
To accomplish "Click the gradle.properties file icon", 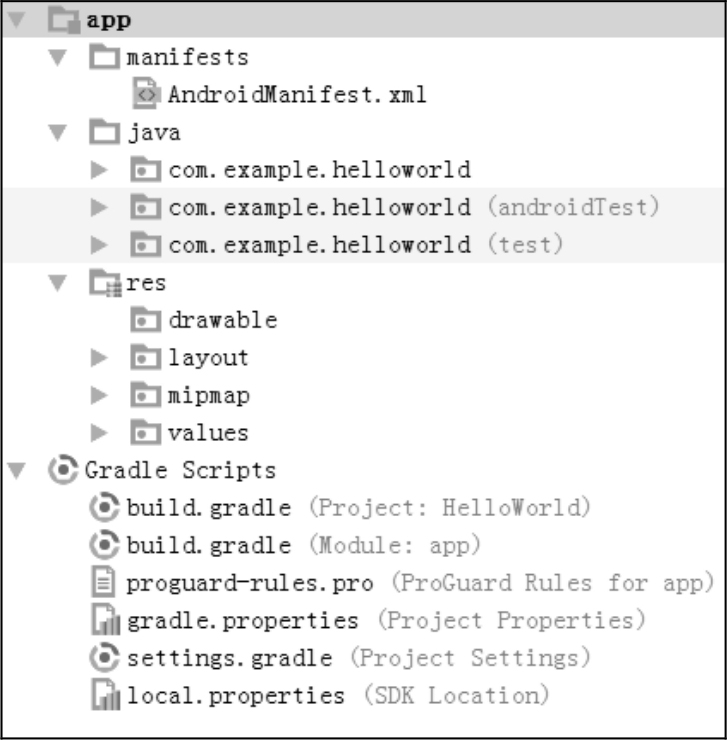I will tap(104, 621).
